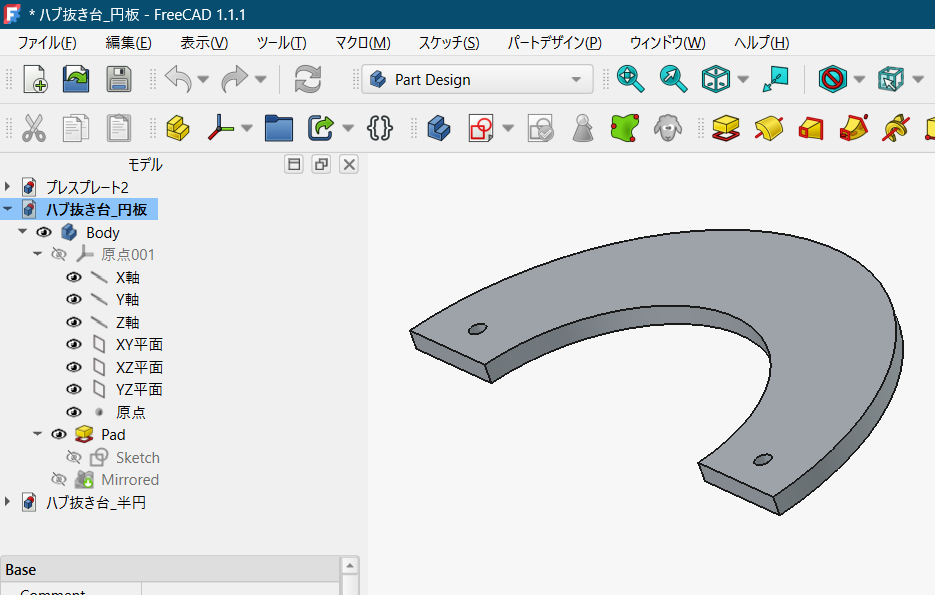Image resolution: width=935 pixels, height=595 pixels.
Task: Click the validate sketch icon
Action: [541, 128]
